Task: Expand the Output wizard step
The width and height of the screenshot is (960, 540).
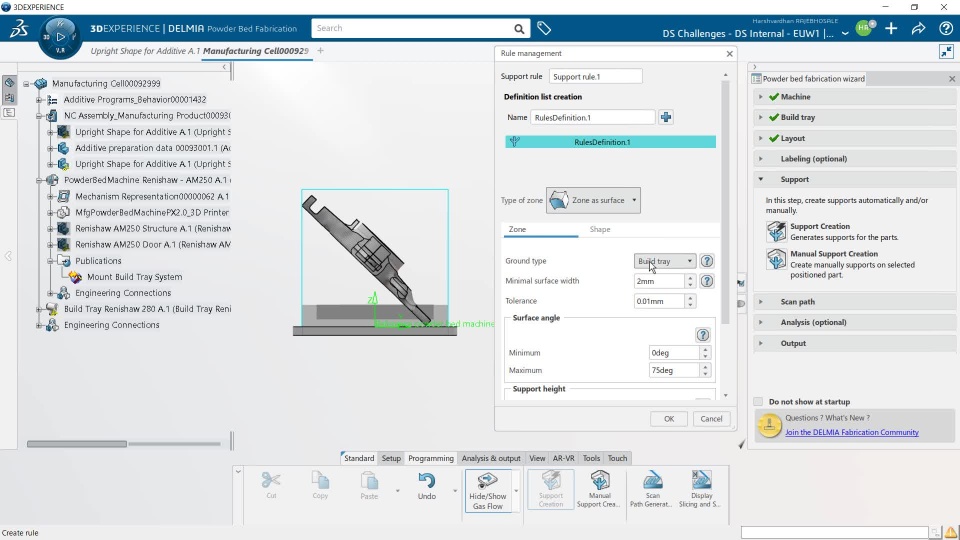Action: tap(761, 343)
